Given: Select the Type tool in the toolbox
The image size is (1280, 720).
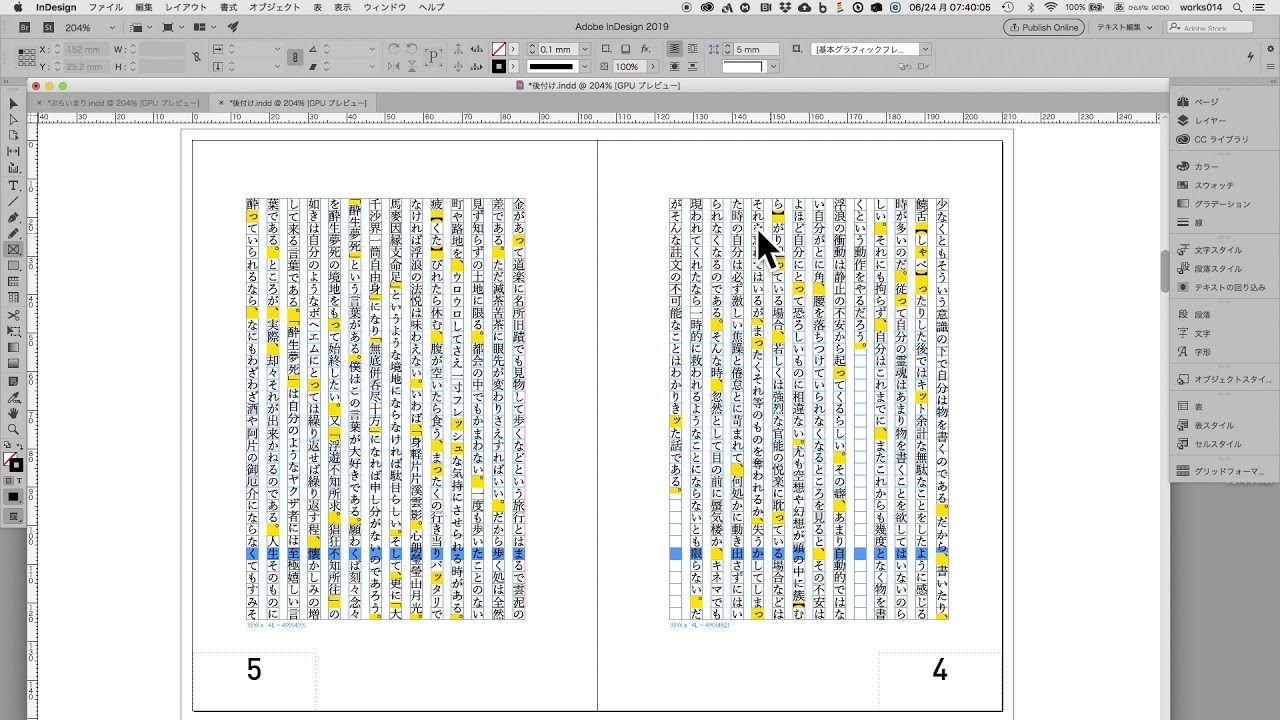Looking at the screenshot, I should click(13, 185).
